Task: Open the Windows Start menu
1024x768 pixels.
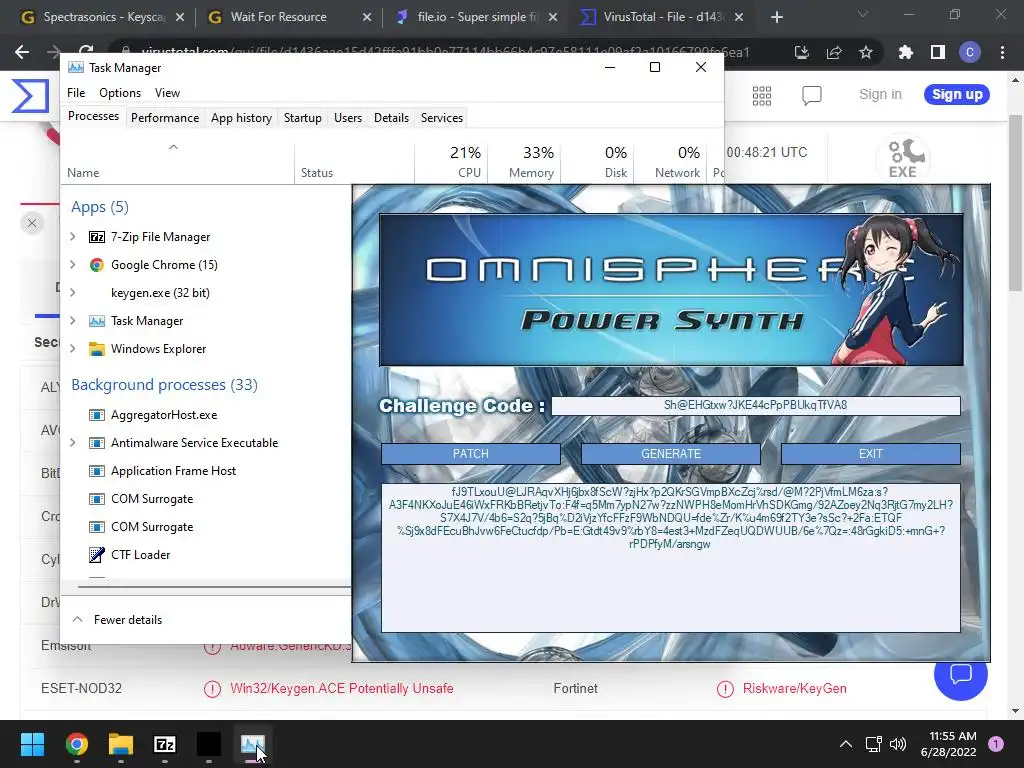Action: [32, 744]
